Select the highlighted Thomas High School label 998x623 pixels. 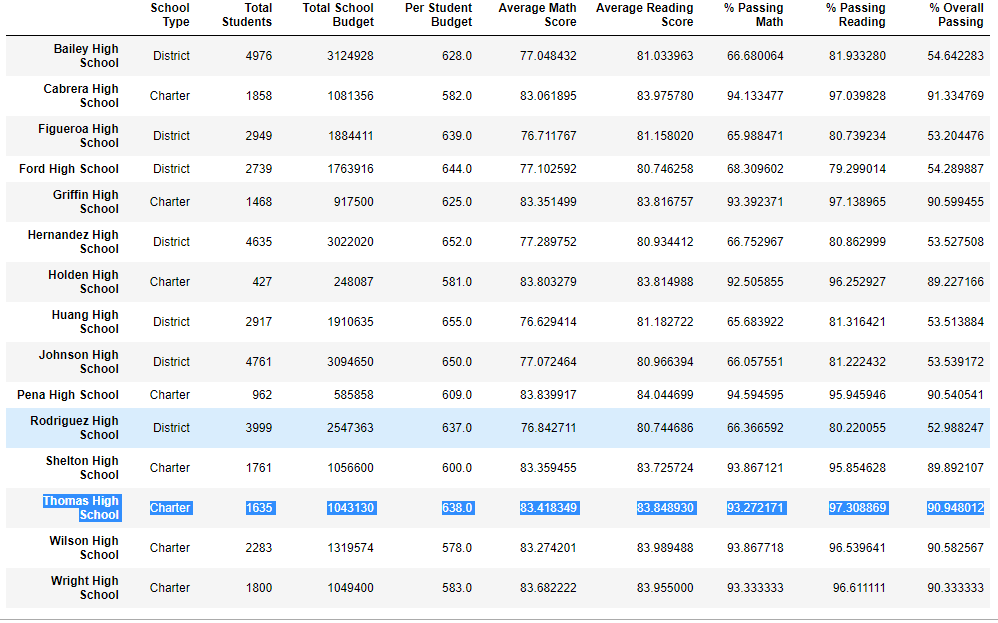82,508
